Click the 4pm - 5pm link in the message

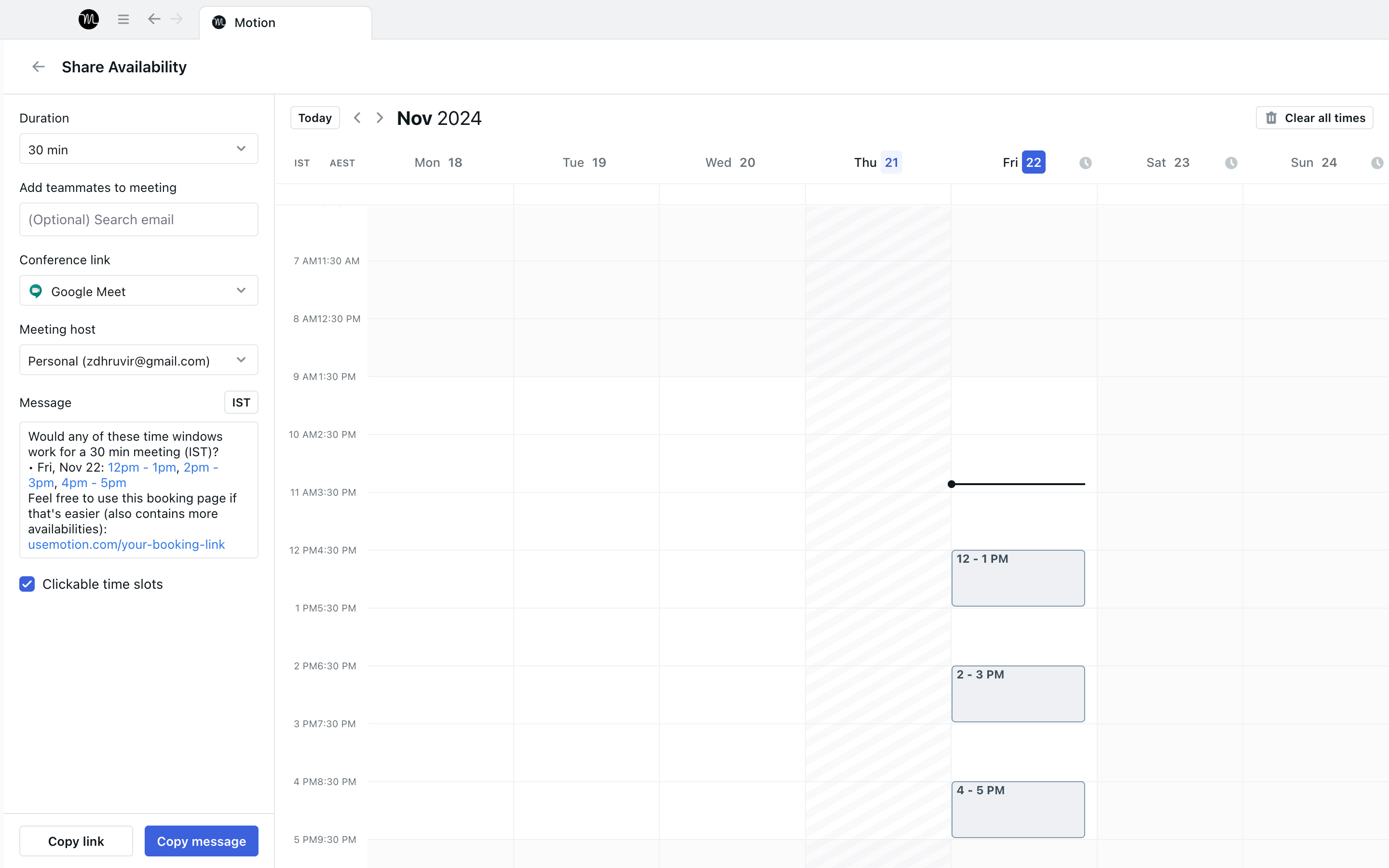click(x=94, y=483)
